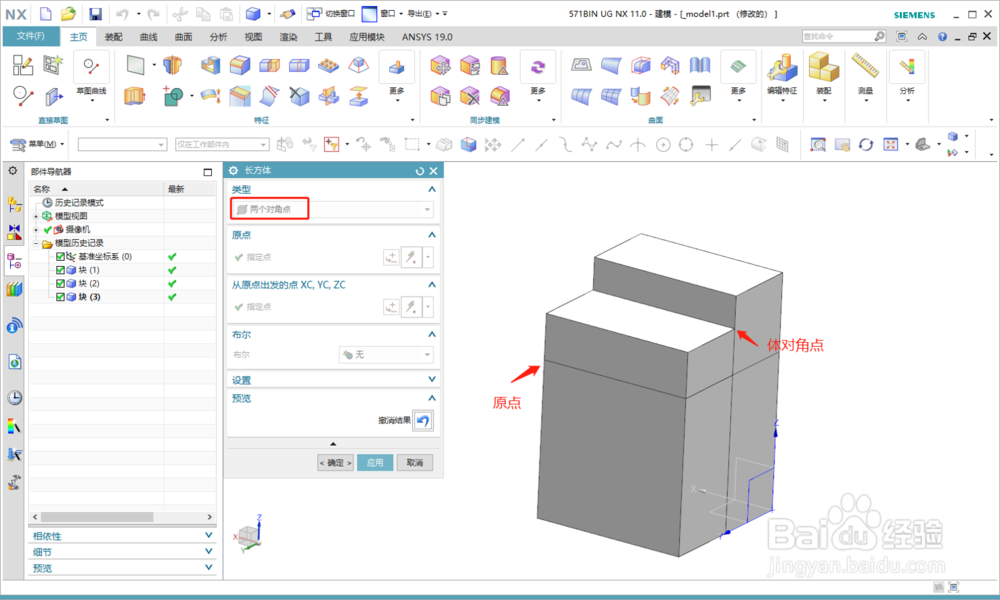Click the Pattern Feature icon
Viewport: 1000px width, 600px height.
click(x=328, y=65)
